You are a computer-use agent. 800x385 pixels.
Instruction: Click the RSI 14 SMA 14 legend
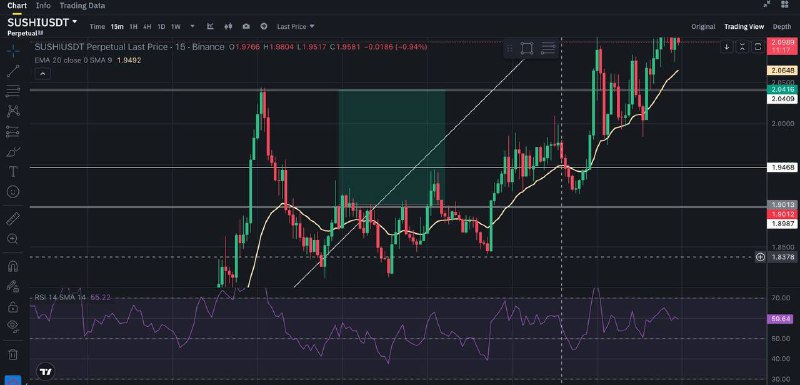click(71, 297)
